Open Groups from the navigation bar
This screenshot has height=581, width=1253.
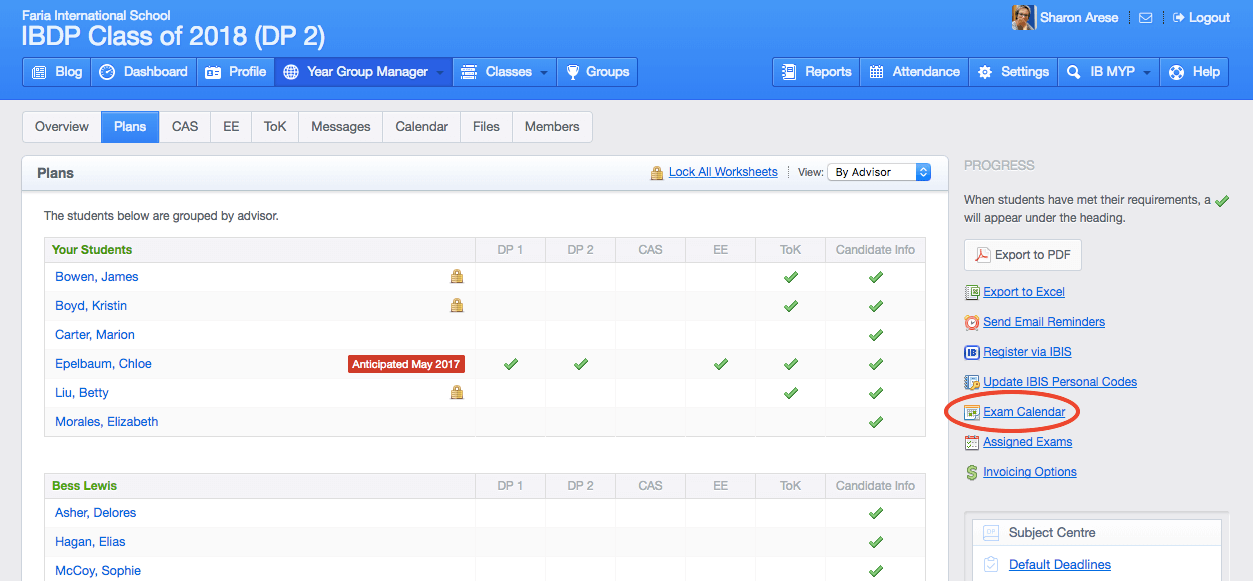click(597, 72)
